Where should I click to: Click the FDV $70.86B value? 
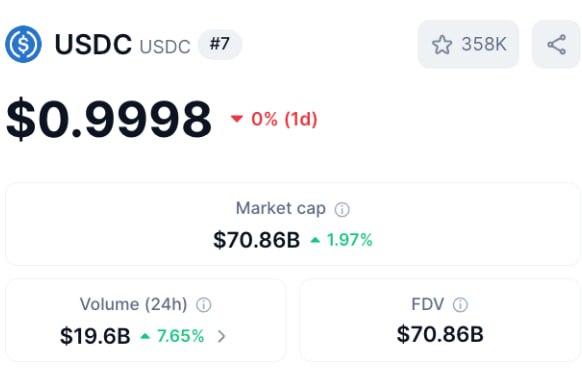coord(440,334)
